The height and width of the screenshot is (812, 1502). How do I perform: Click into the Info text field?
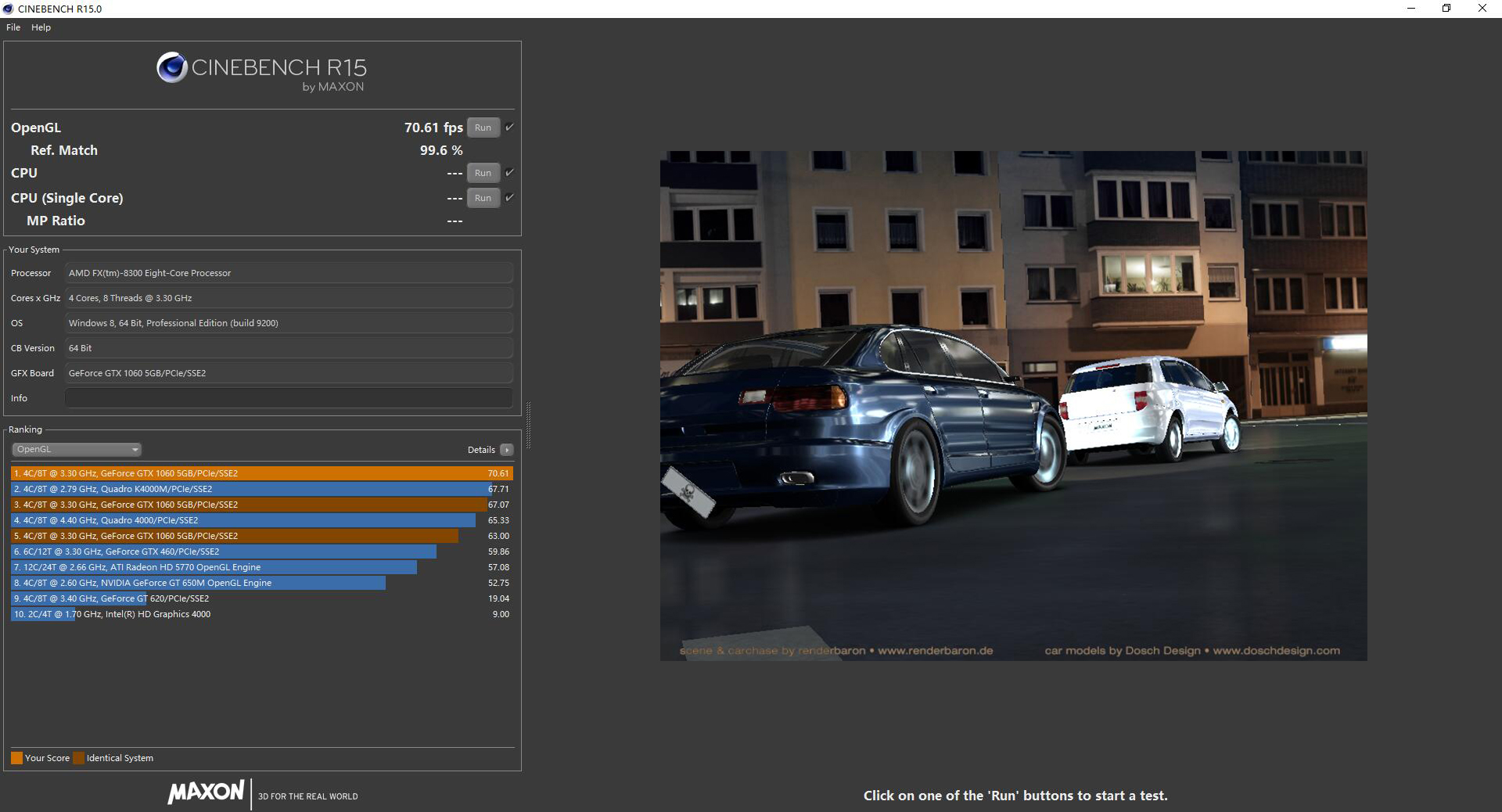[288, 398]
